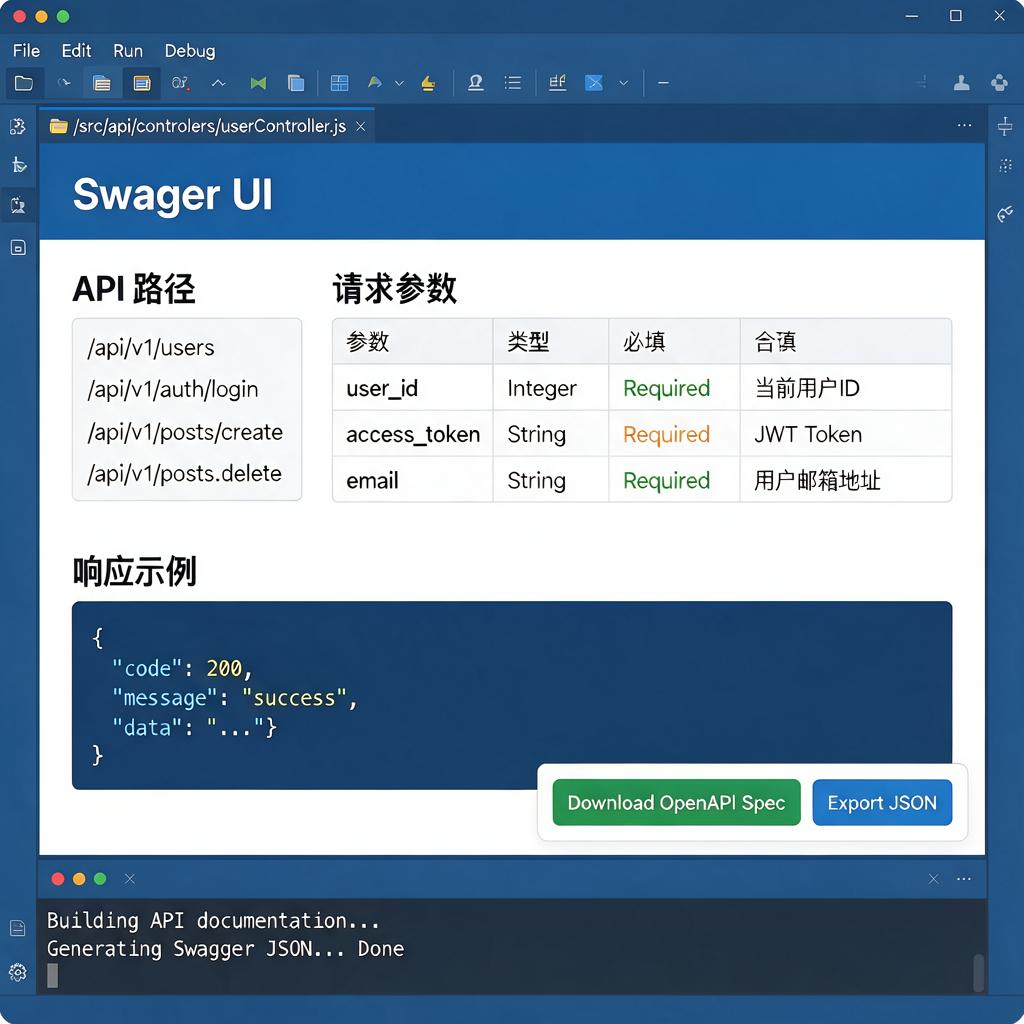Click the blue-green pen toolbar icon
Screen dimensions: 1024x1024
(x=375, y=82)
